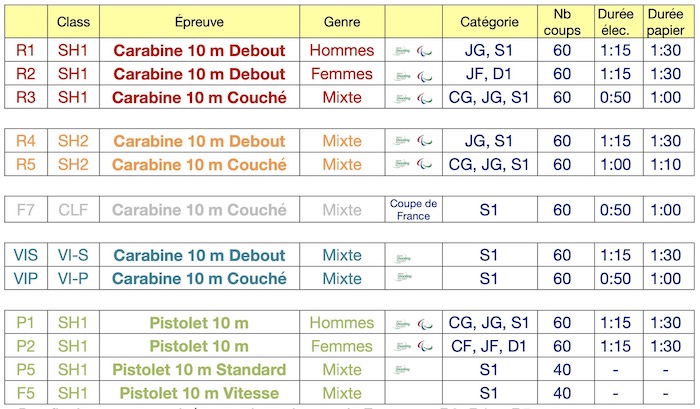Click the shooting federation logo in the R5 row
The width and height of the screenshot is (700, 409).
(402, 164)
